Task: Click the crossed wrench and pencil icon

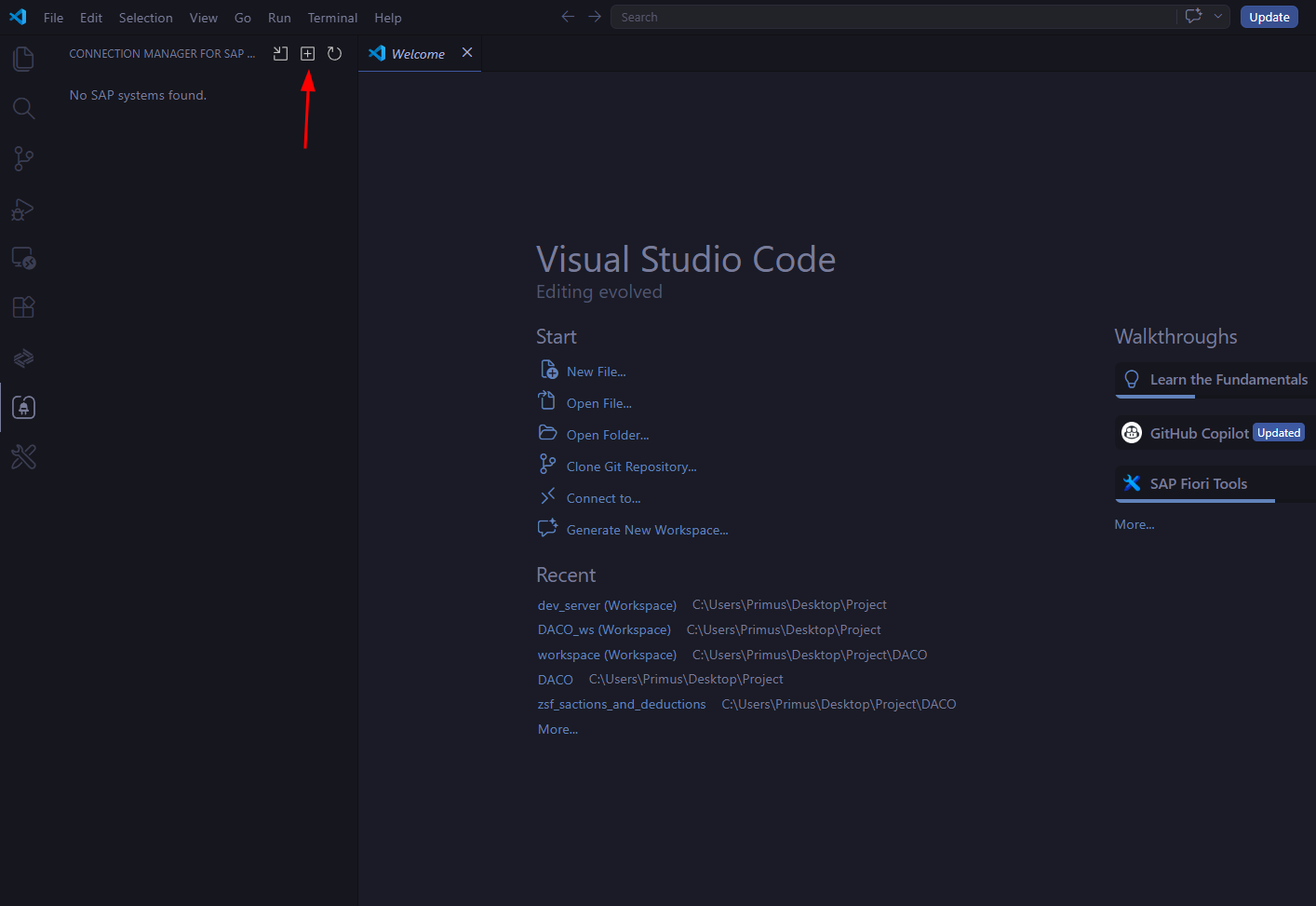Action: coord(23,457)
